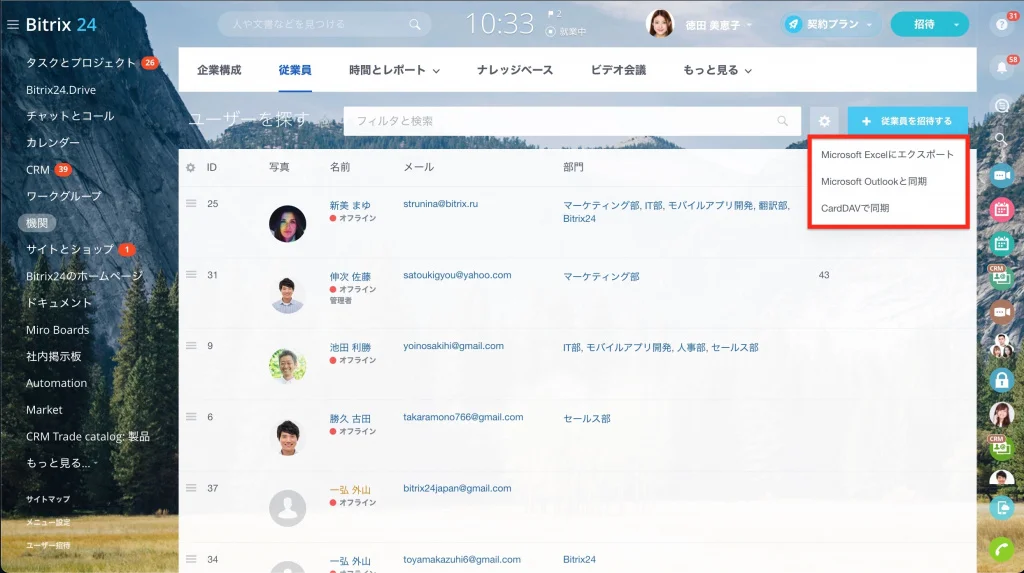
Task: Click the top global search field
Action: point(324,24)
